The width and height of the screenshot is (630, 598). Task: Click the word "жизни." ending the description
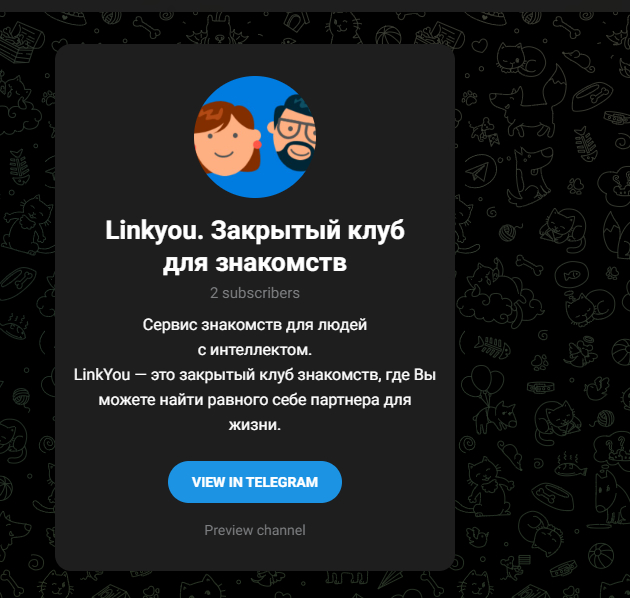pos(255,425)
